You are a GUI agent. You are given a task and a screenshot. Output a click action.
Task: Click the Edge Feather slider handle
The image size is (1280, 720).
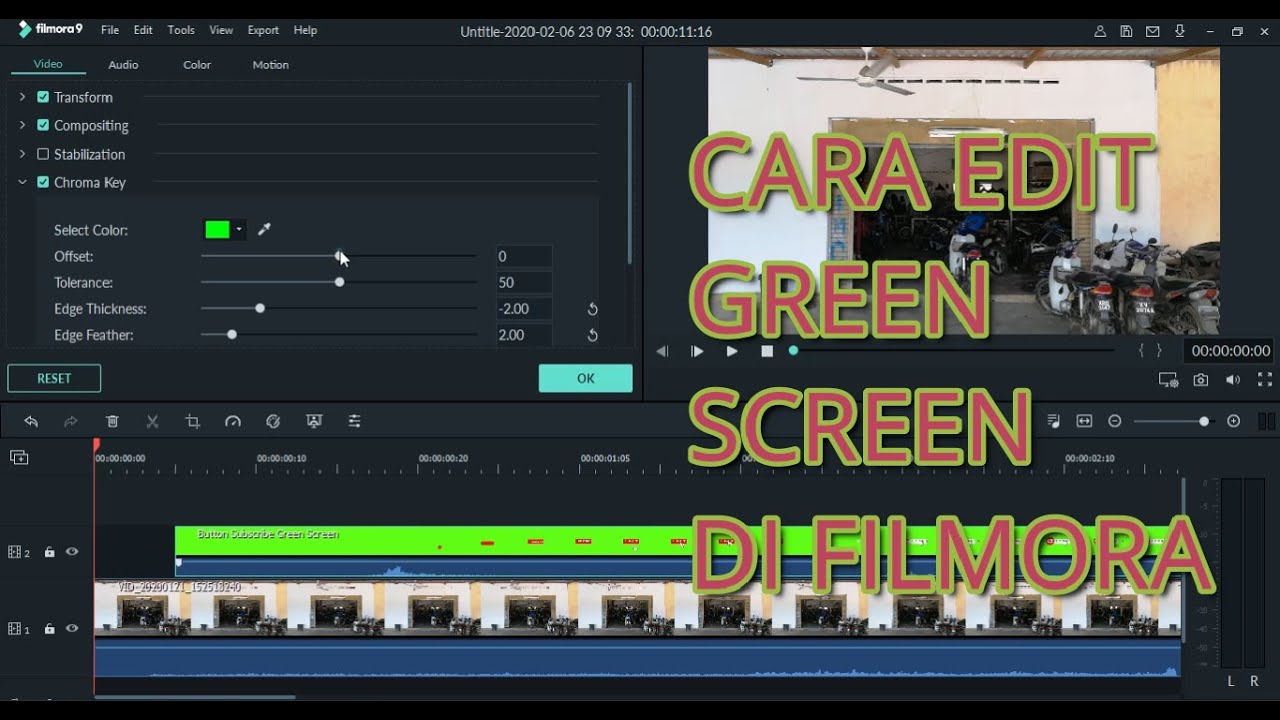[x=232, y=334]
